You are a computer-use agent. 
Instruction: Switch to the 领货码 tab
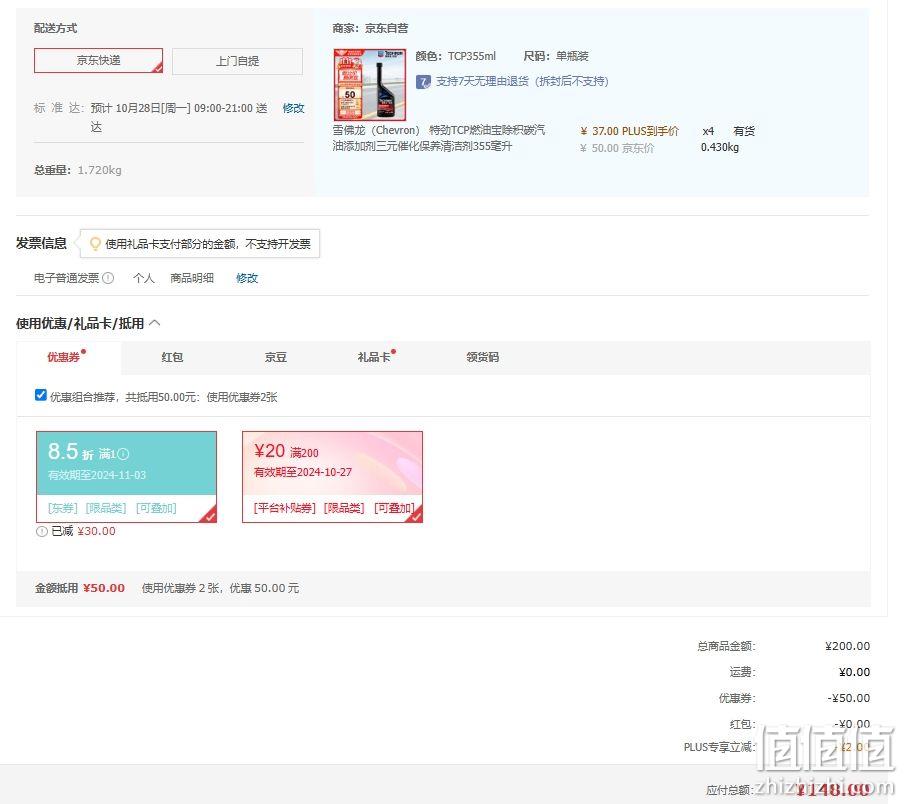[483, 357]
